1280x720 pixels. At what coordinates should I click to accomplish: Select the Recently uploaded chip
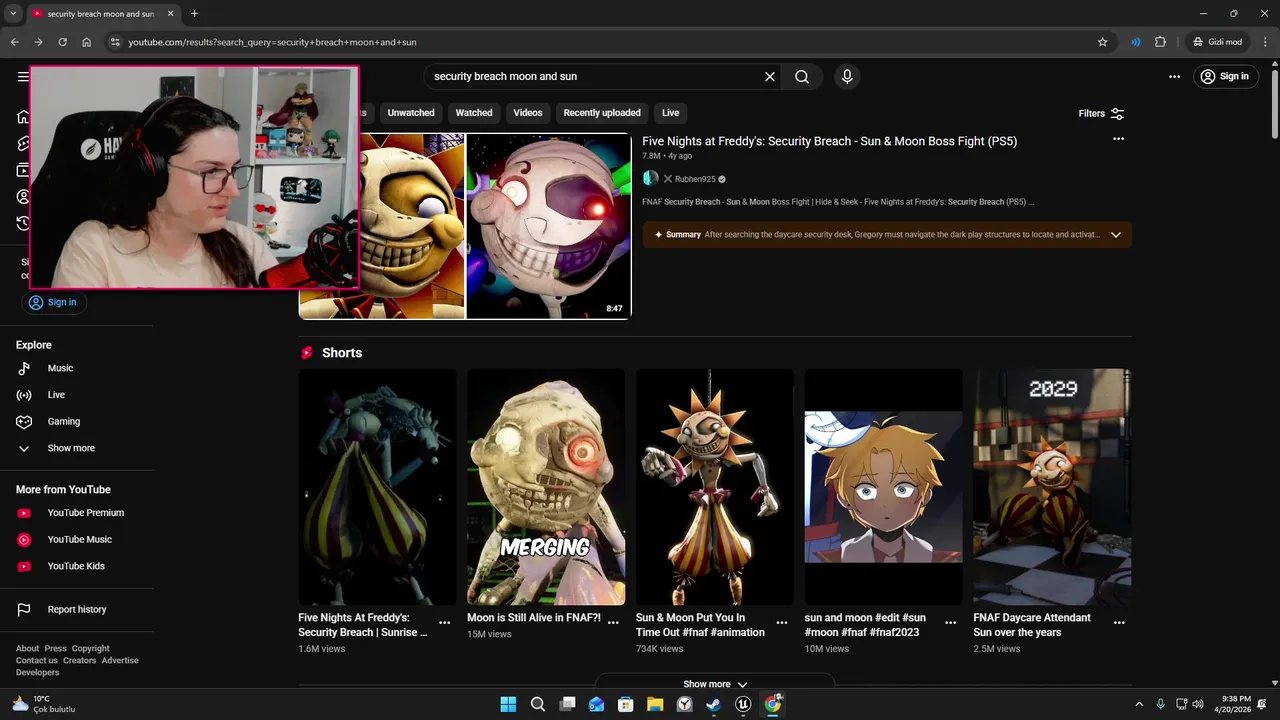pos(602,113)
